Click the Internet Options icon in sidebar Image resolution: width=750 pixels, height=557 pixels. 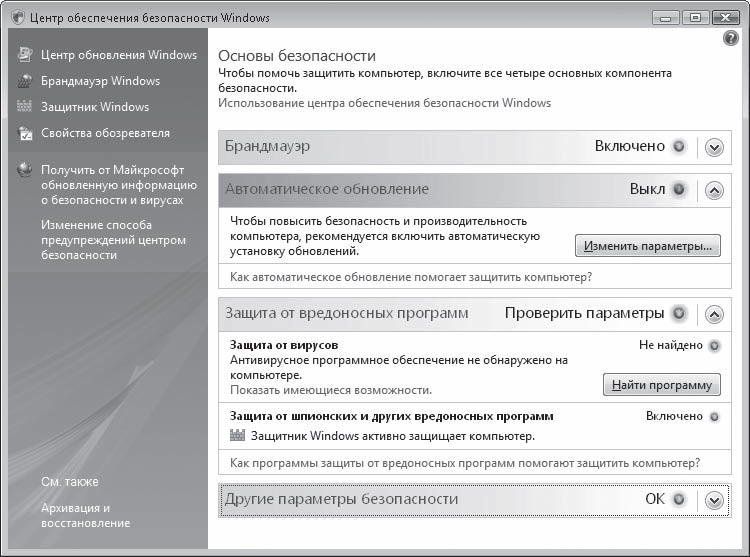tap(25, 133)
